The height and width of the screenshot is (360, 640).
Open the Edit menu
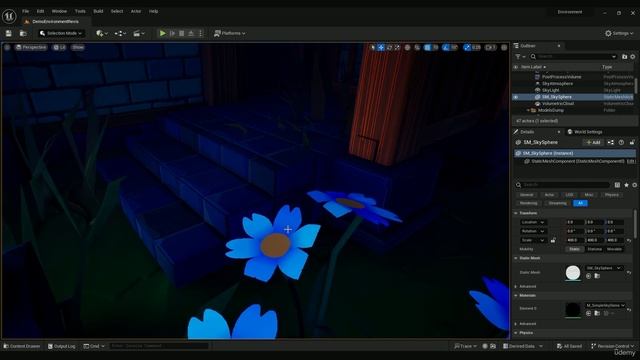(x=40, y=11)
